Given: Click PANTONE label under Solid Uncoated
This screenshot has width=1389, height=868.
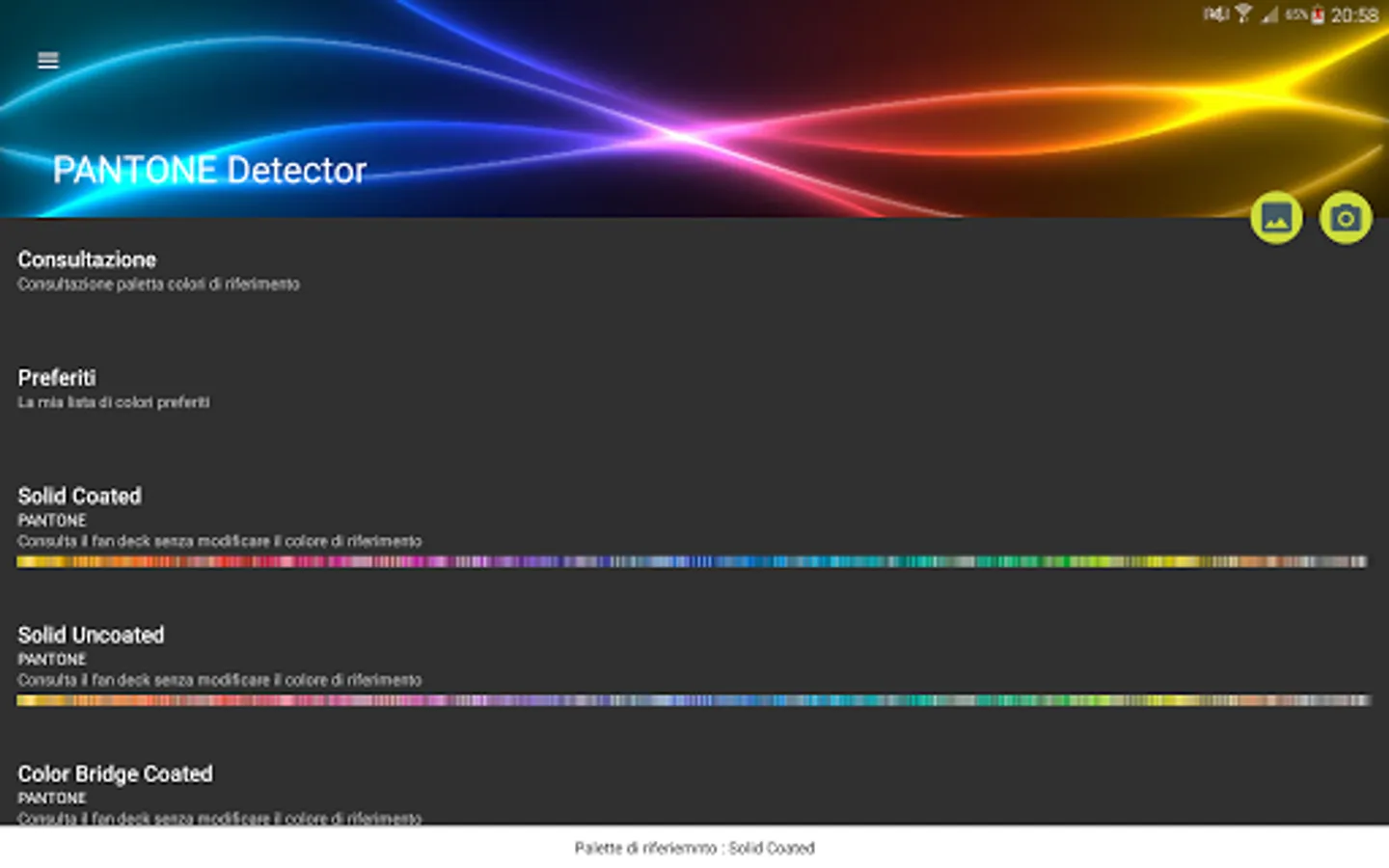Looking at the screenshot, I should point(52,660).
